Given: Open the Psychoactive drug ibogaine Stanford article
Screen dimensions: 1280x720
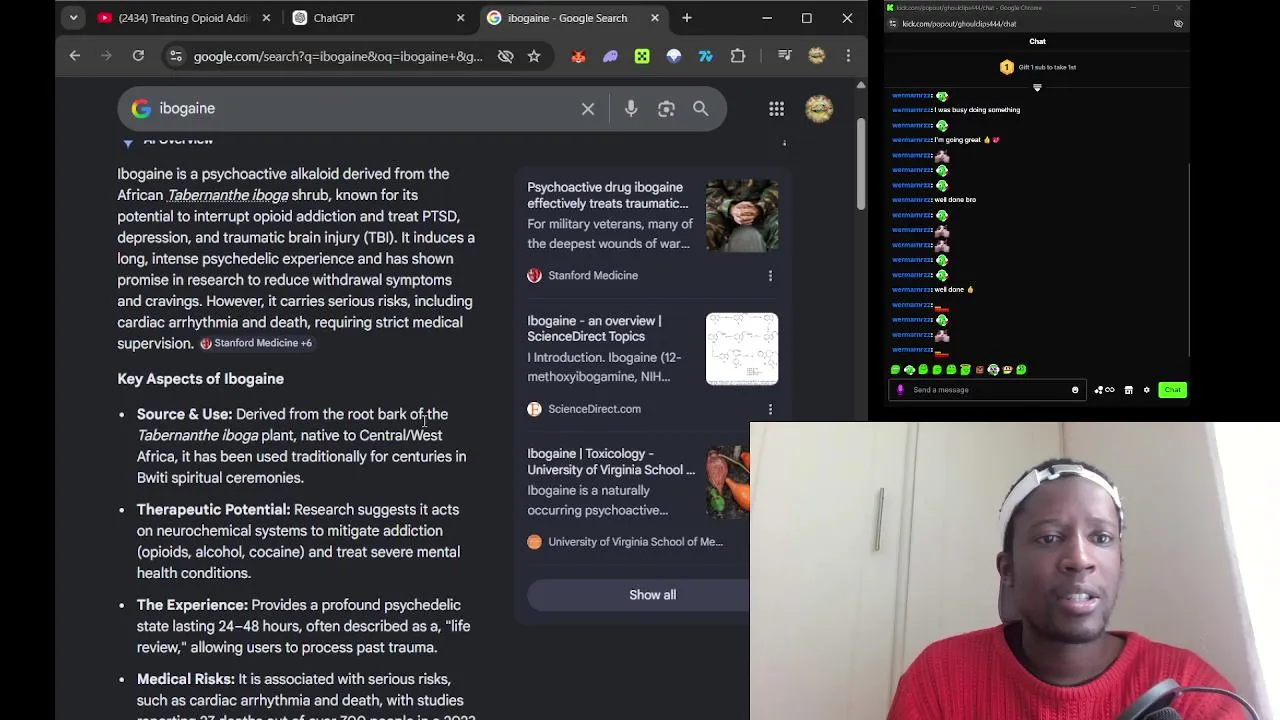Looking at the screenshot, I should tap(608, 195).
